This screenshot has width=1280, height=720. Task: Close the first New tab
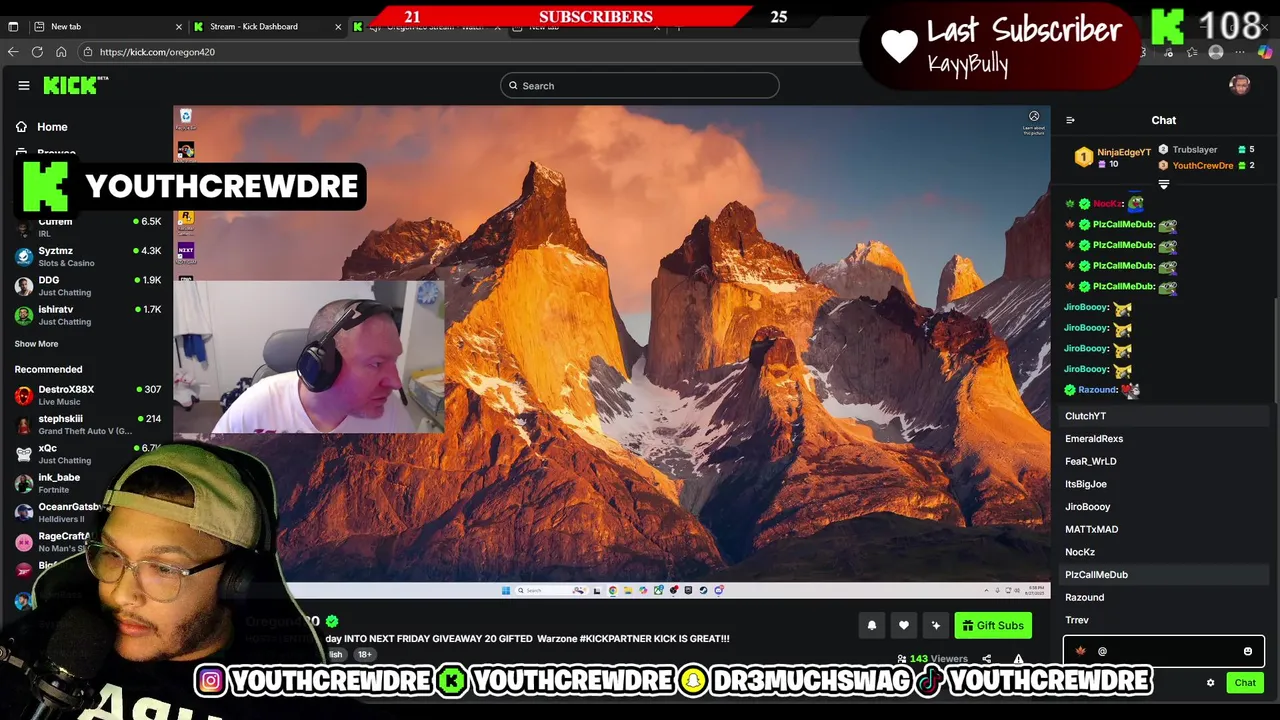point(179,27)
